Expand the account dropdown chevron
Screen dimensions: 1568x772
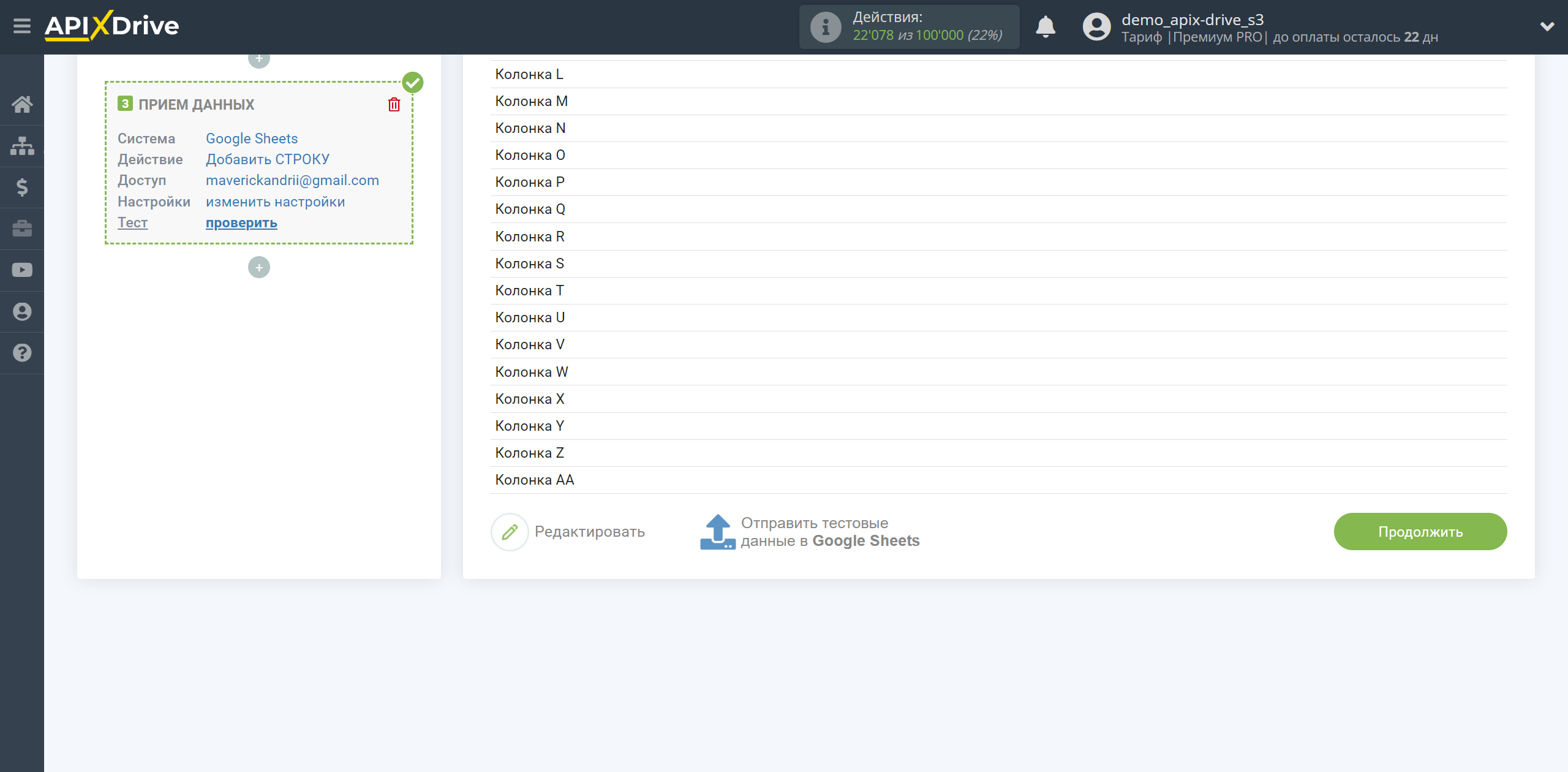1547,26
